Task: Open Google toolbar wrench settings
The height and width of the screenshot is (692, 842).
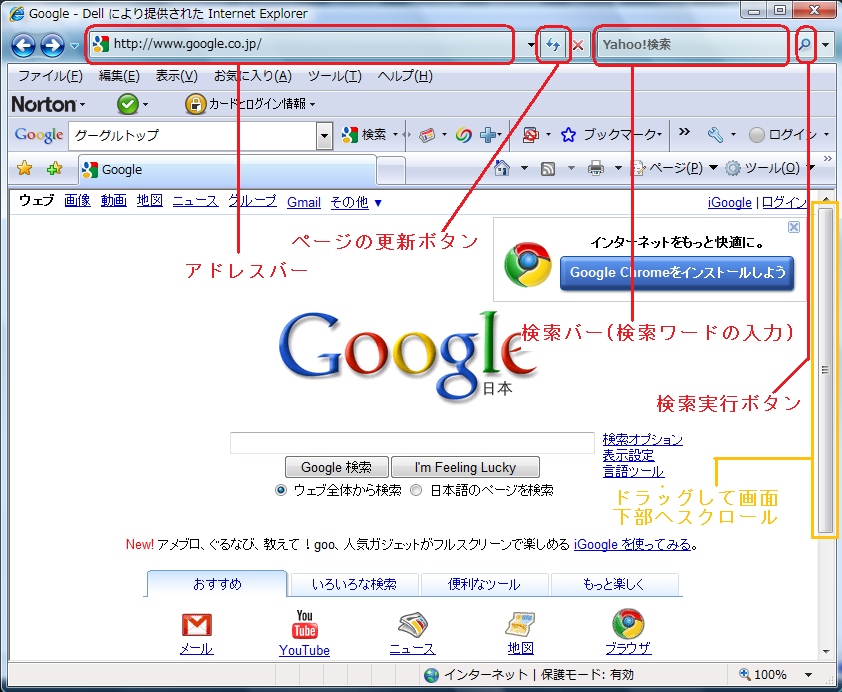Action: pos(715,135)
